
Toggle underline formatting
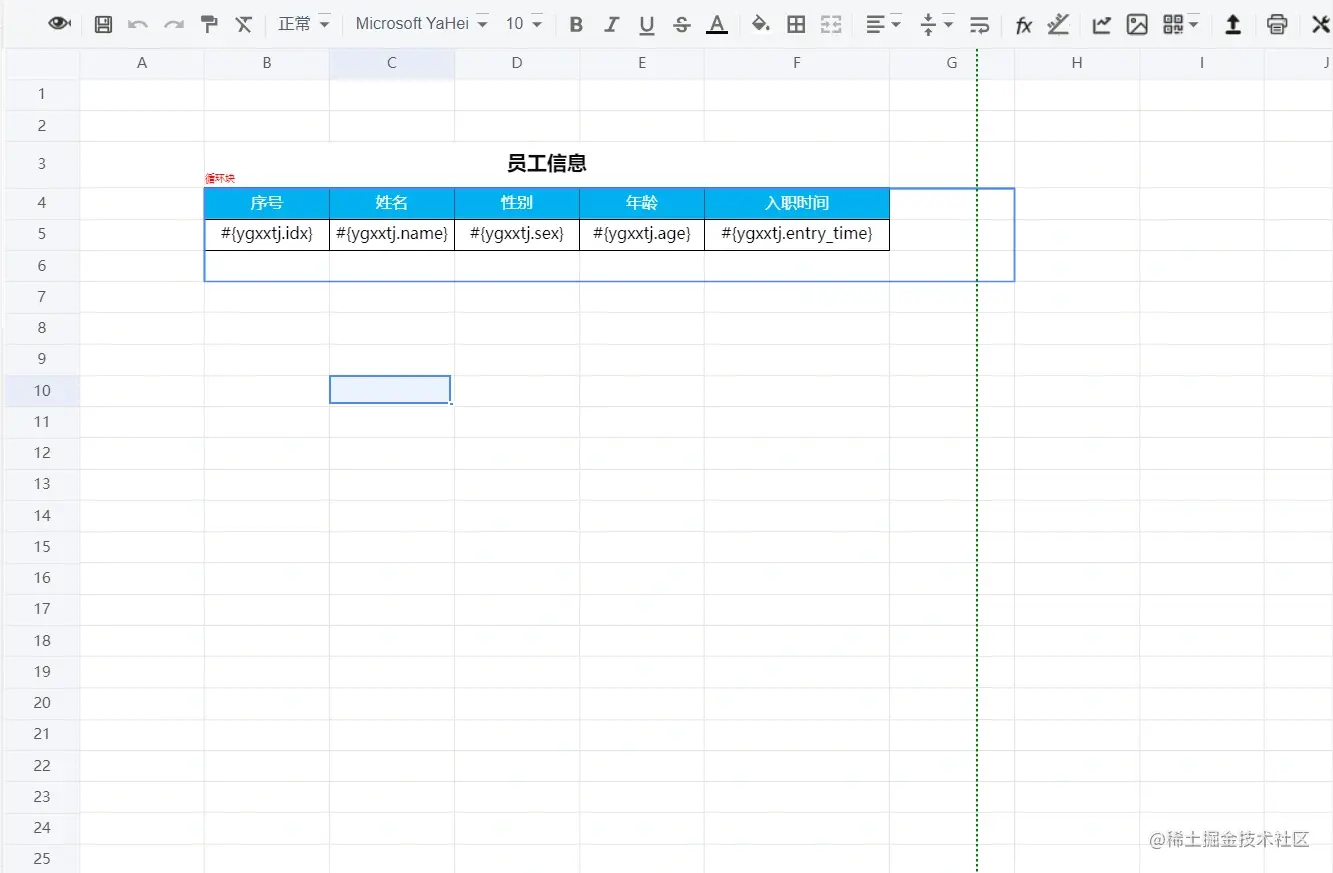tap(647, 24)
